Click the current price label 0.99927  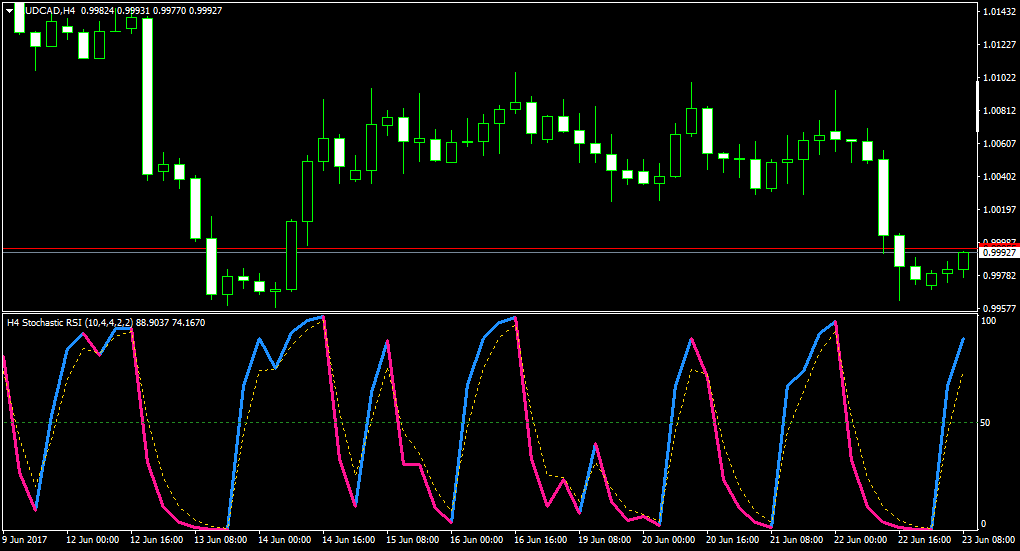click(999, 252)
